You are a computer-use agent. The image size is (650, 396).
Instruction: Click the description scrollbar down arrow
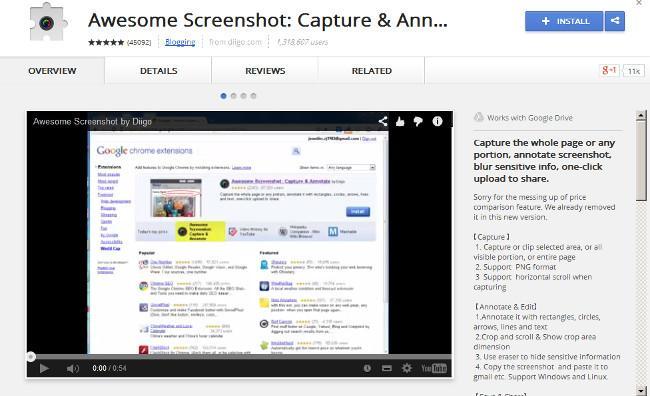coord(641,391)
